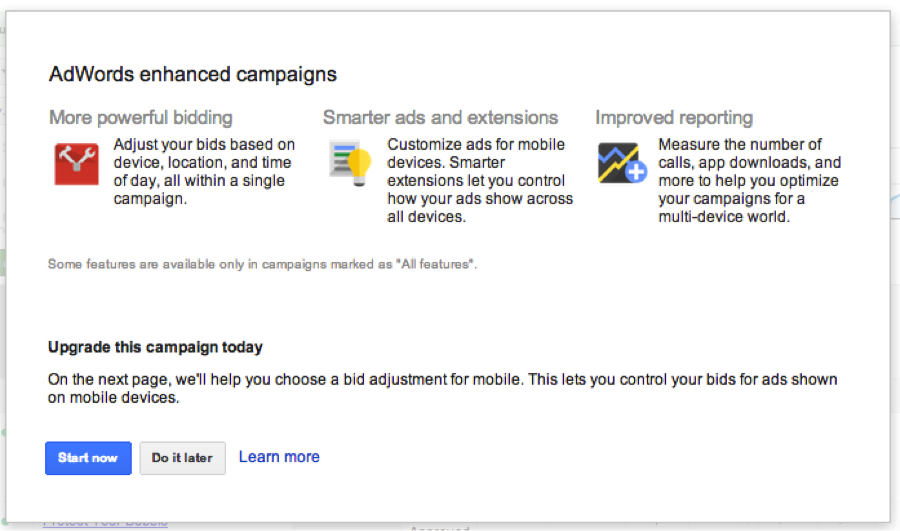Click the Adjust your bids description text
The width and height of the screenshot is (900, 531).
point(204,172)
